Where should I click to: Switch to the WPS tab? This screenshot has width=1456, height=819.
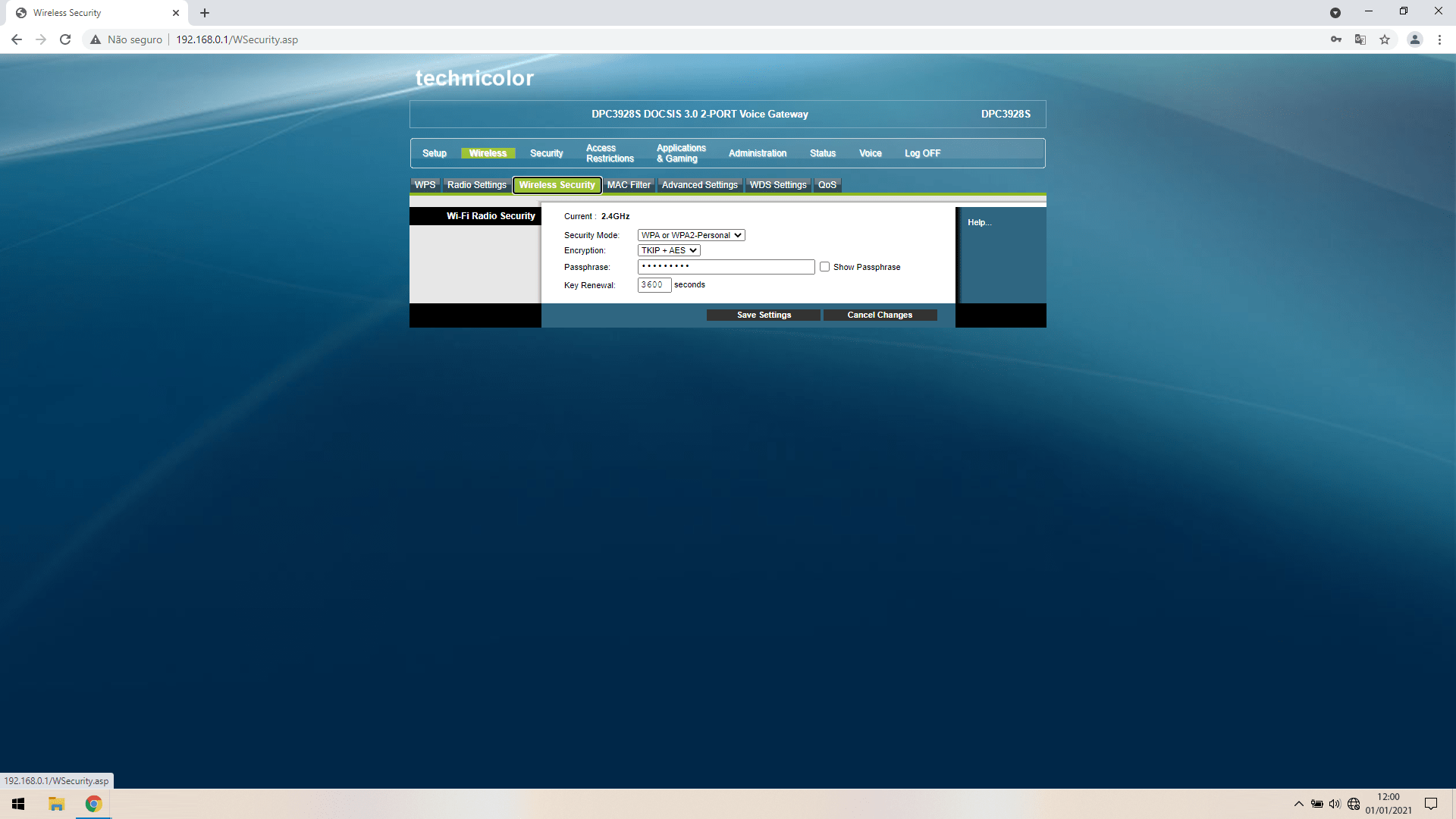[x=425, y=185]
